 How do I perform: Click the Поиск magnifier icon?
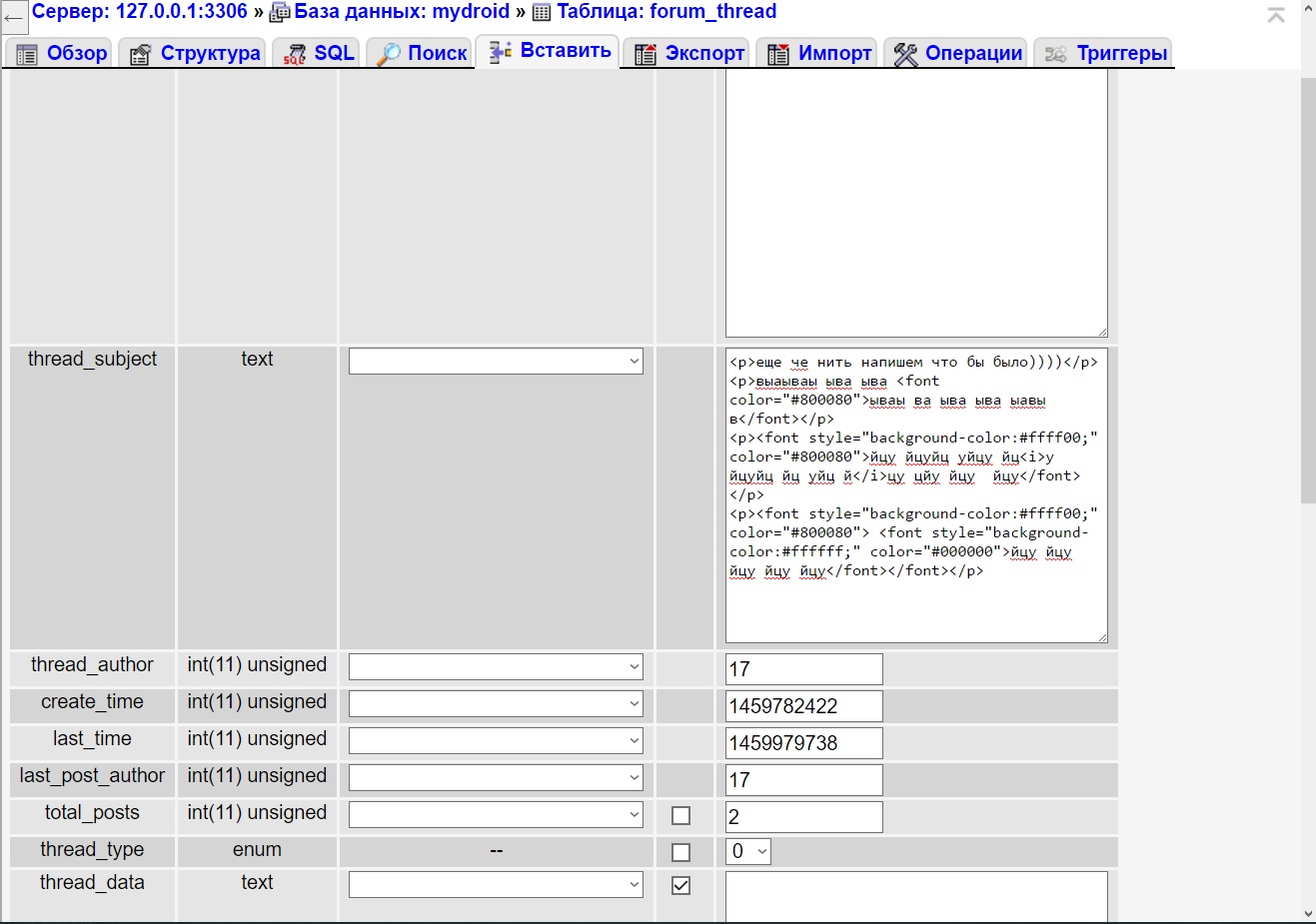point(388,54)
